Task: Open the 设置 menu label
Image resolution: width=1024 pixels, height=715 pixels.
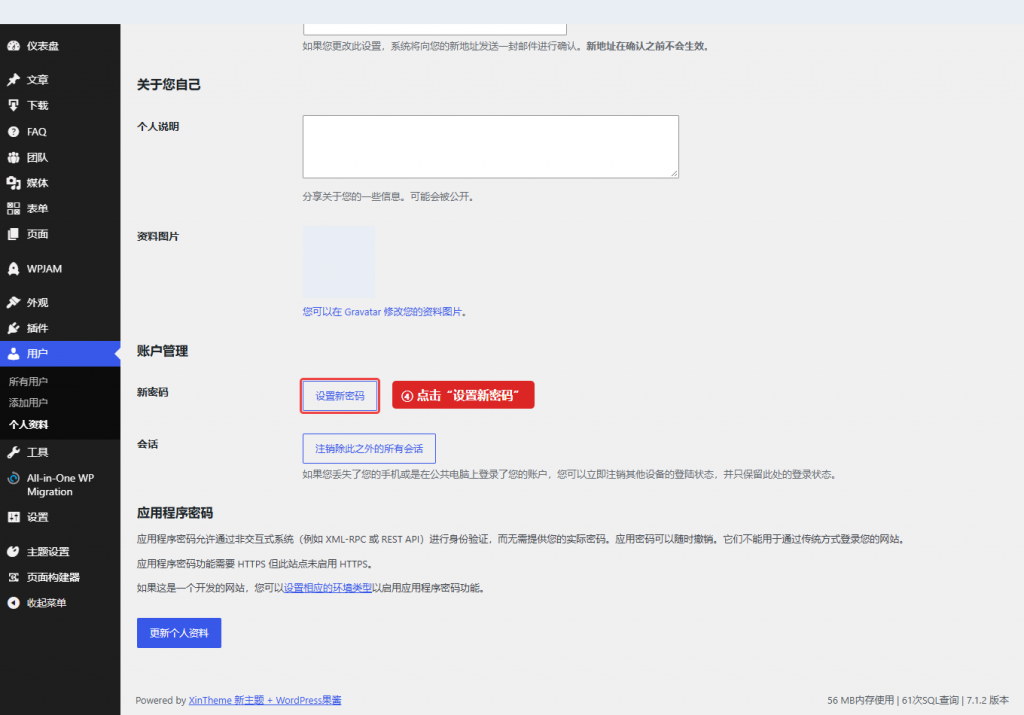Action: tap(37, 517)
